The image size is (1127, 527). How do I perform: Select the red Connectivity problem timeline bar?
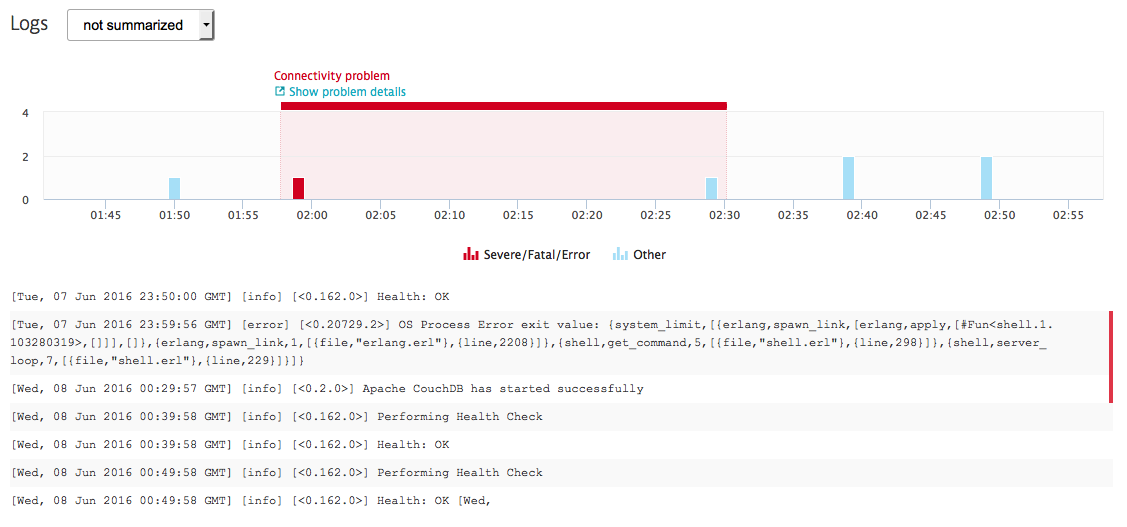504,106
